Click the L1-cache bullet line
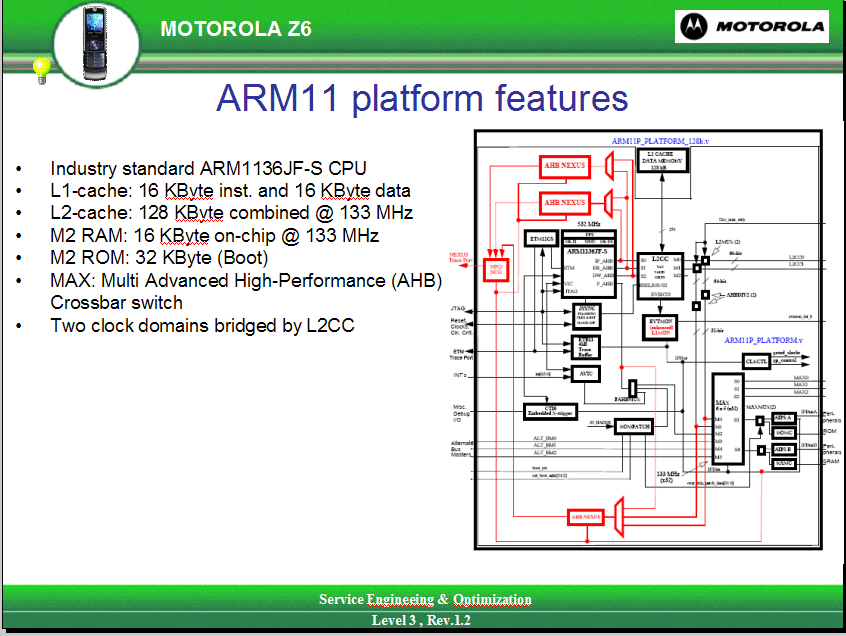The width and height of the screenshot is (846, 636). click(230, 190)
